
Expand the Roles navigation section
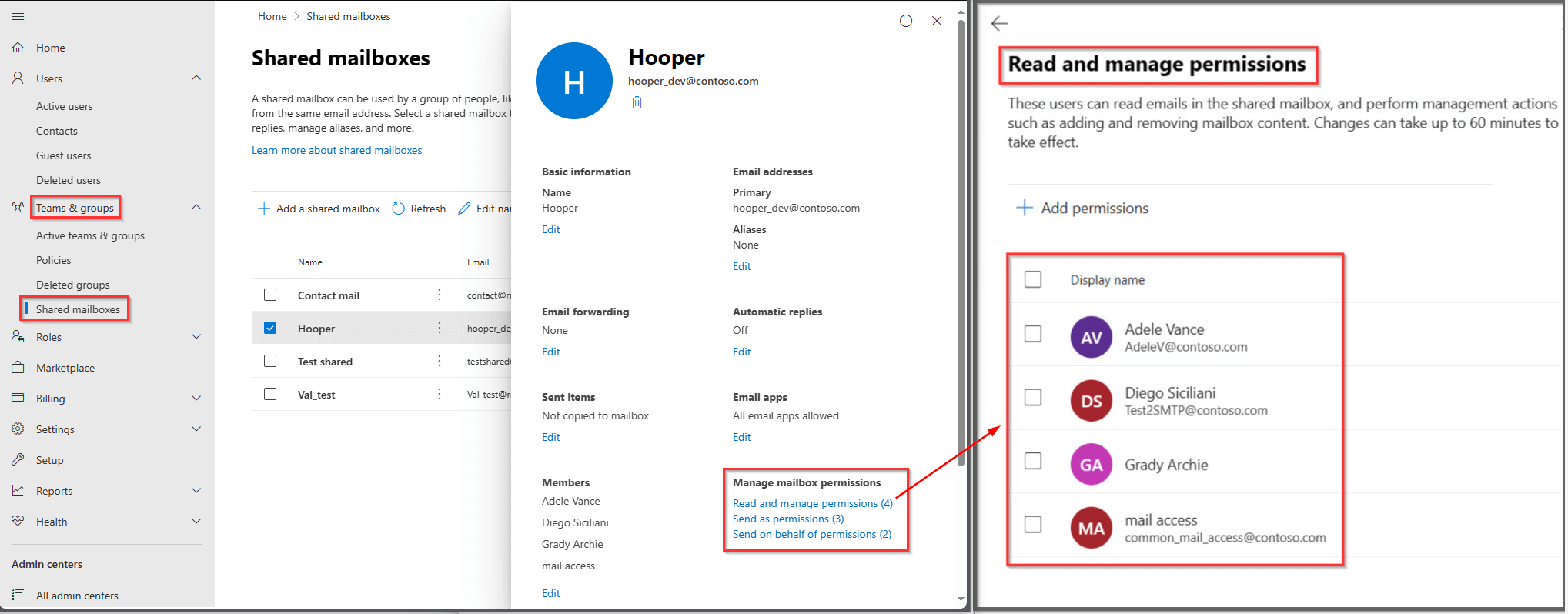pyautogui.click(x=196, y=337)
